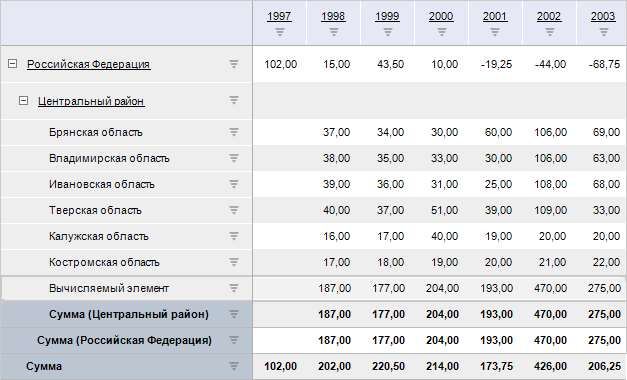Click filter icon on the bottom Сумма row

click(234, 366)
